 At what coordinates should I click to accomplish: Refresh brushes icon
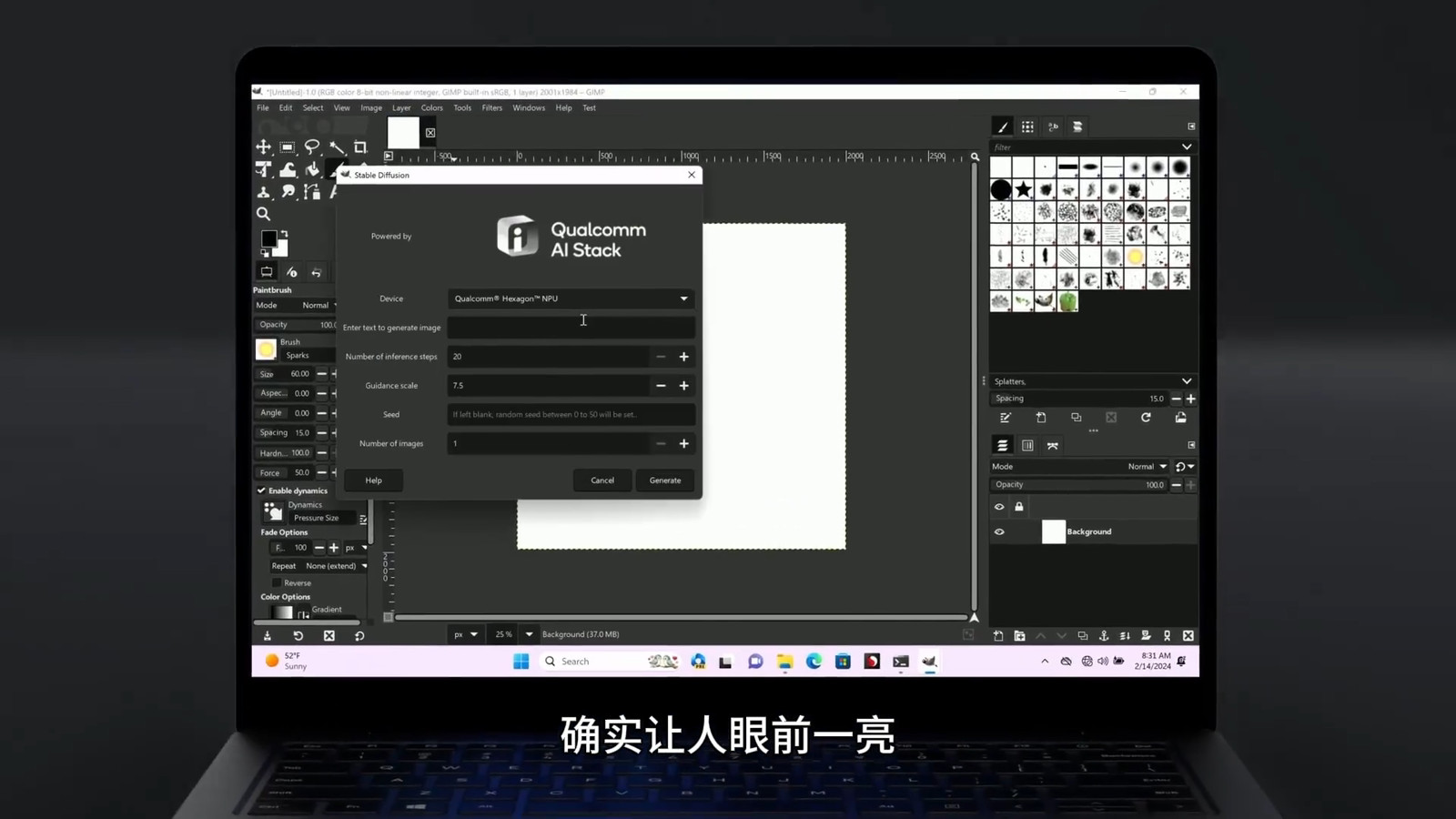pos(1146,418)
